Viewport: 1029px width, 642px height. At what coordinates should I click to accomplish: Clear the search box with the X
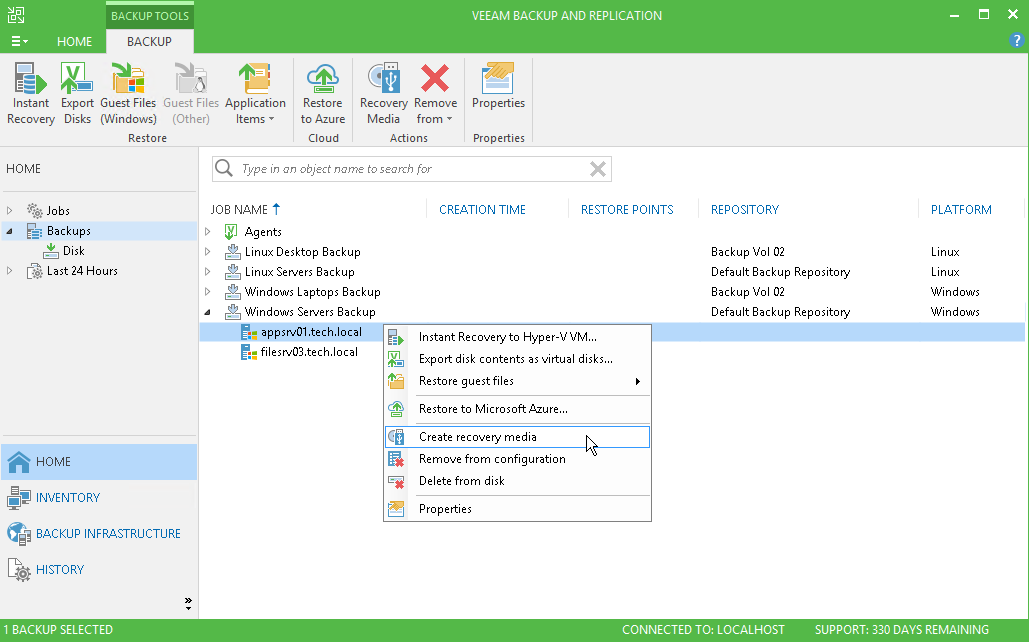tap(597, 169)
